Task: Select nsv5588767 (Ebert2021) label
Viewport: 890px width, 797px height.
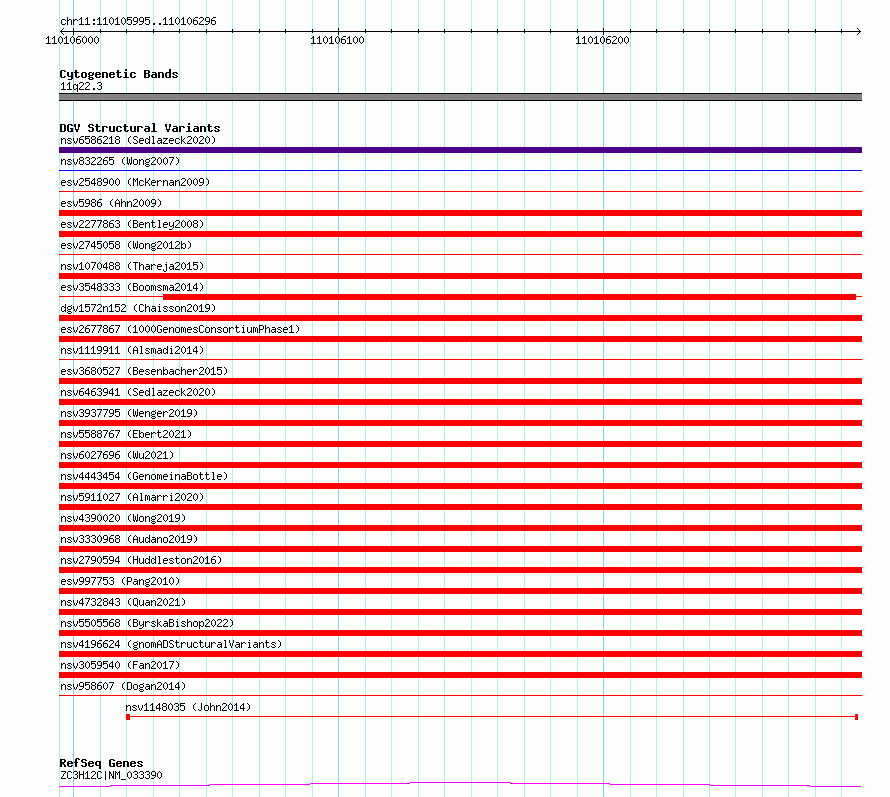Action: coord(126,434)
